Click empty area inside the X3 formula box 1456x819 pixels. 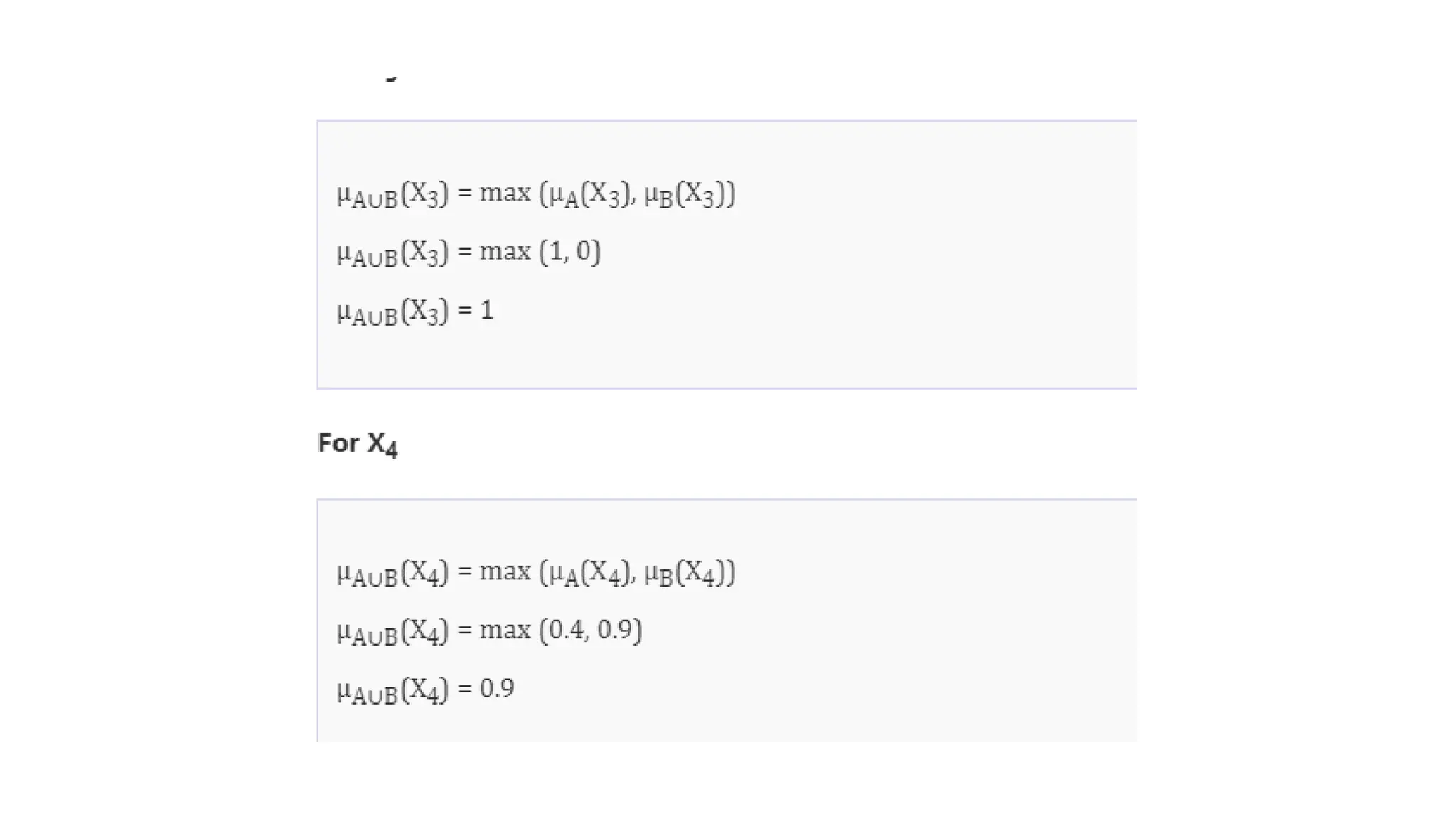coord(924,284)
